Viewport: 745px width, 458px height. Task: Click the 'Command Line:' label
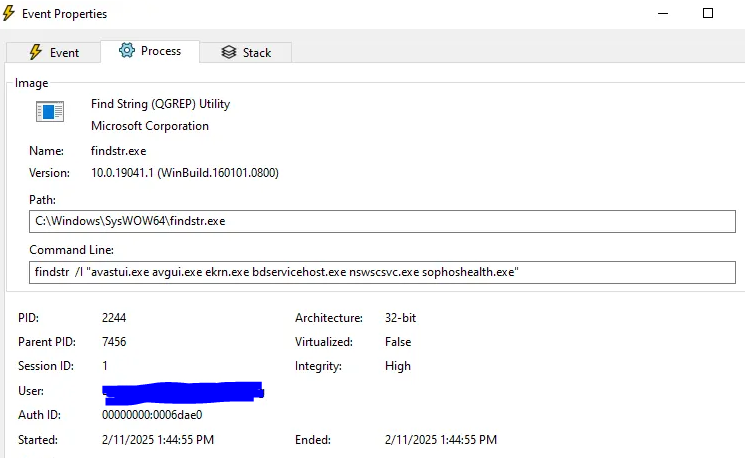(71, 250)
